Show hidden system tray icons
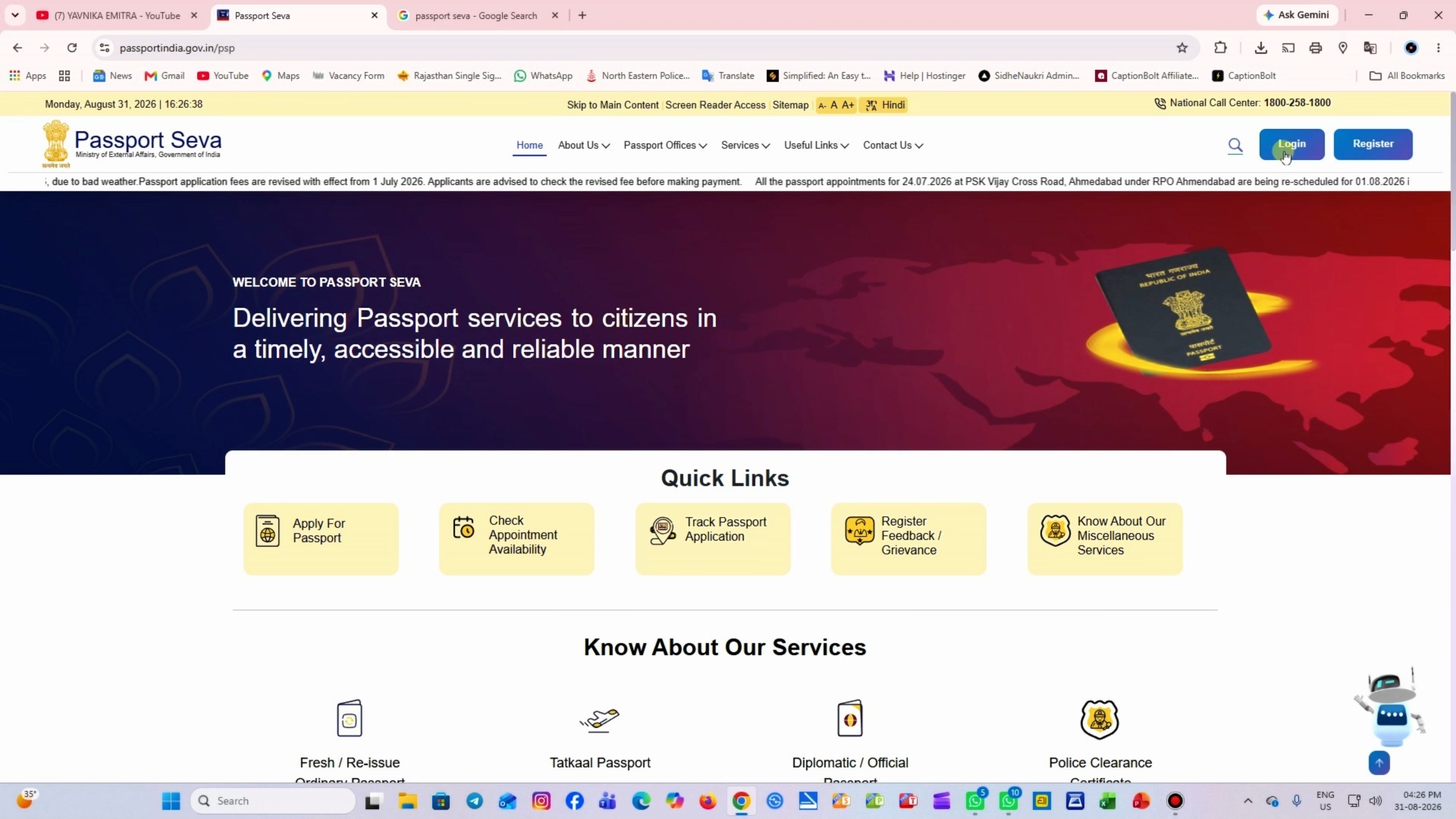This screenshot has width=1456, height=819. (1247, 801)
